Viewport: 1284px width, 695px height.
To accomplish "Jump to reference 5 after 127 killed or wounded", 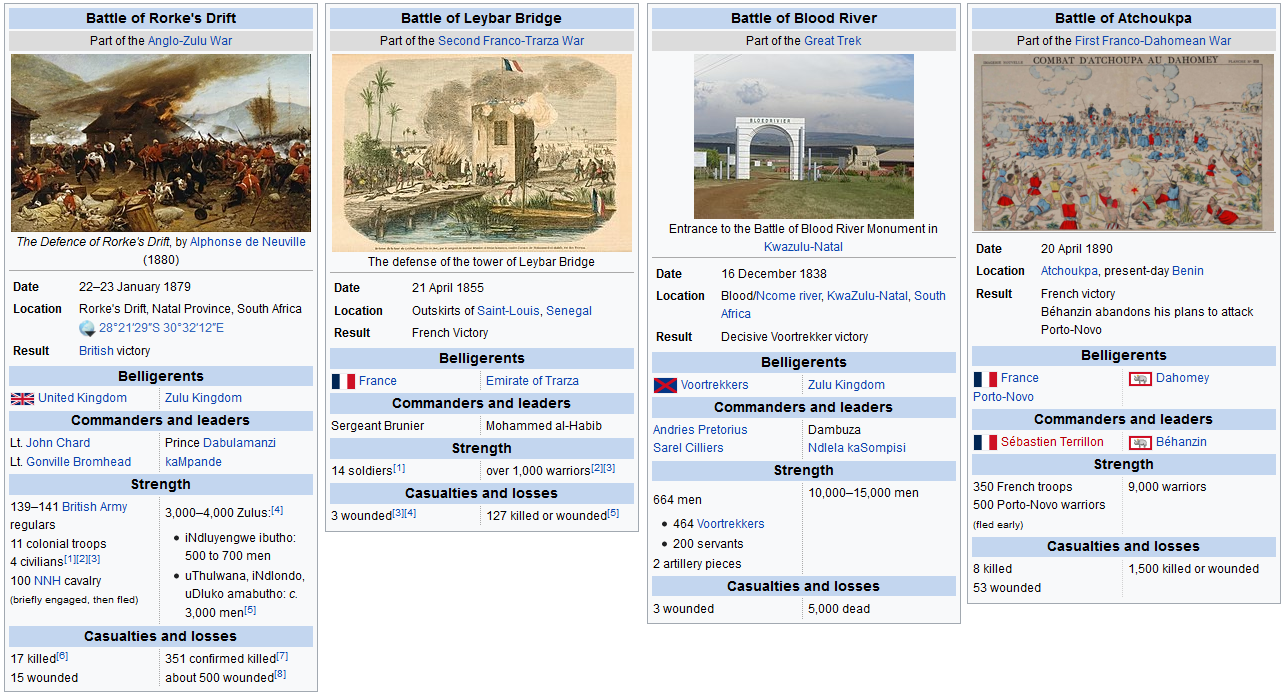I will pos(614,513).
